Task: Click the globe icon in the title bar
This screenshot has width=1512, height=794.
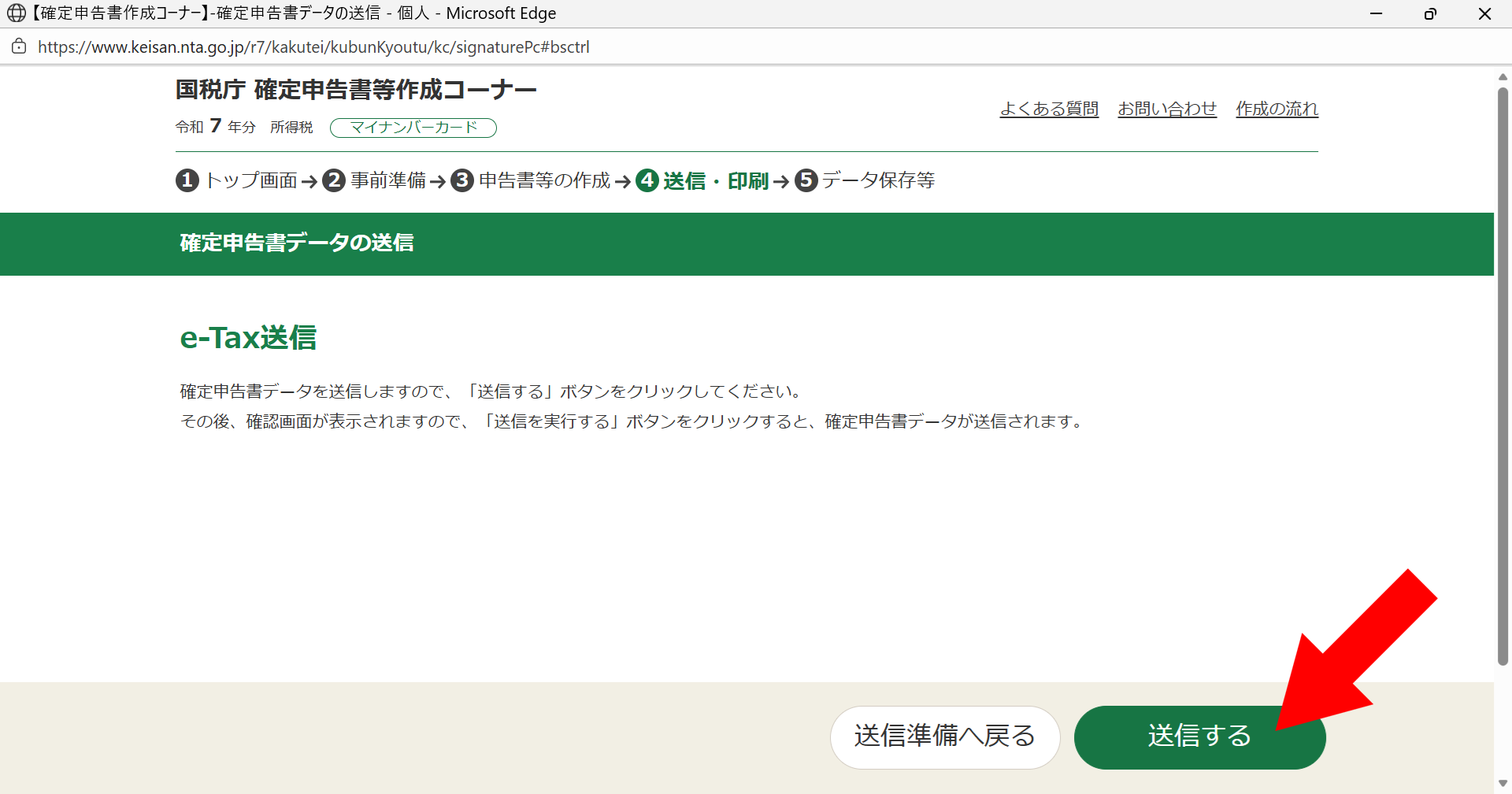Action: pos(16,13)
